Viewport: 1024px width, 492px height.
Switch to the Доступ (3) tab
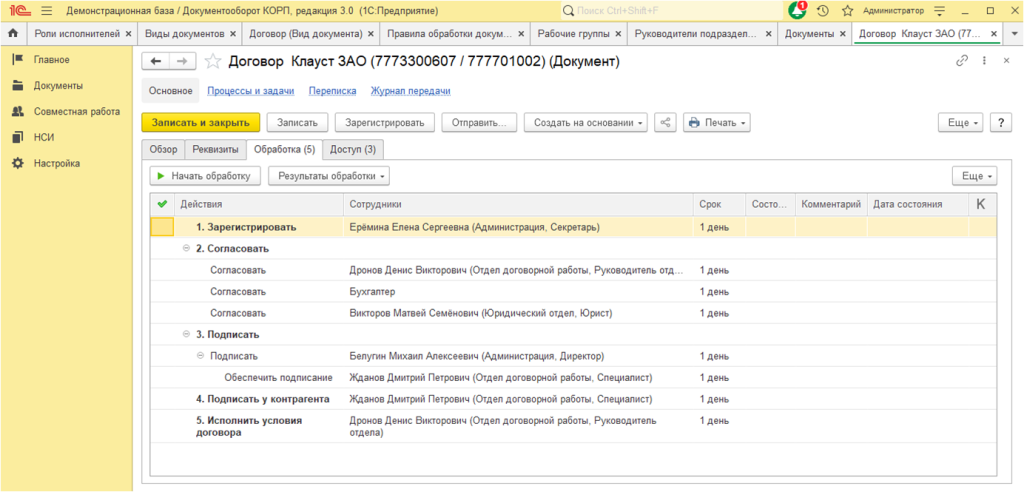(x=353, y=150)
